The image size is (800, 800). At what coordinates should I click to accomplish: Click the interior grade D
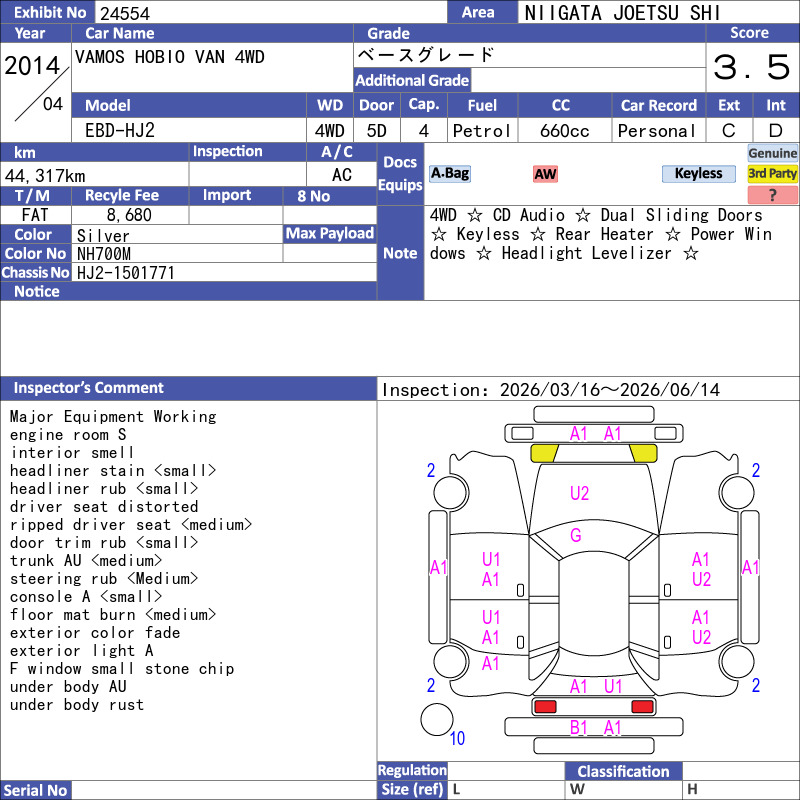(x=776, y=131)
